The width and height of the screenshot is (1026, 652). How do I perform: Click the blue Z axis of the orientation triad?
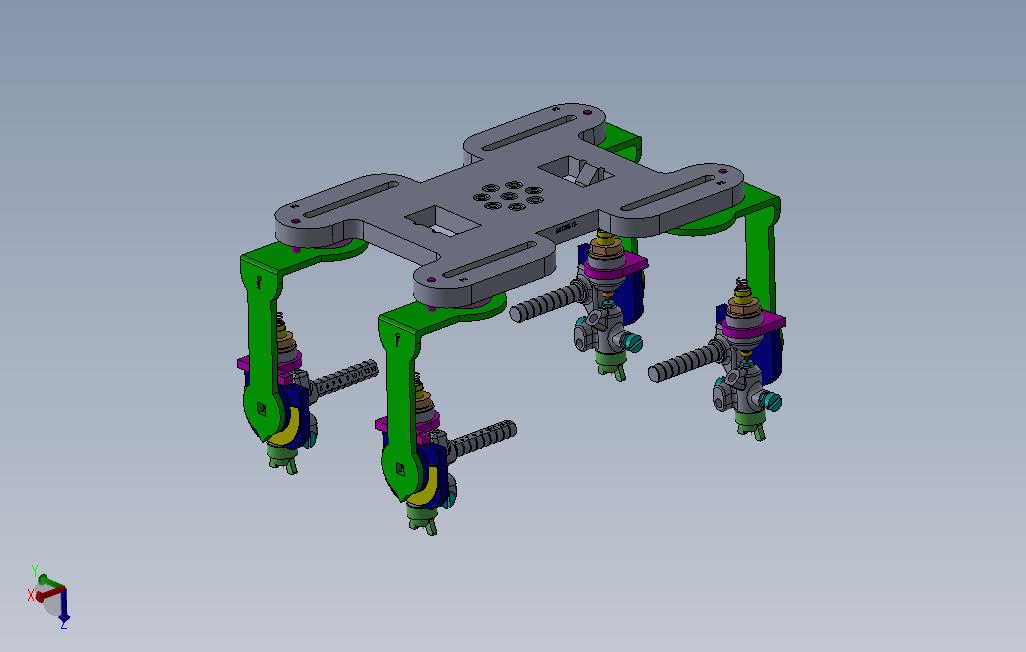[64, 605]
